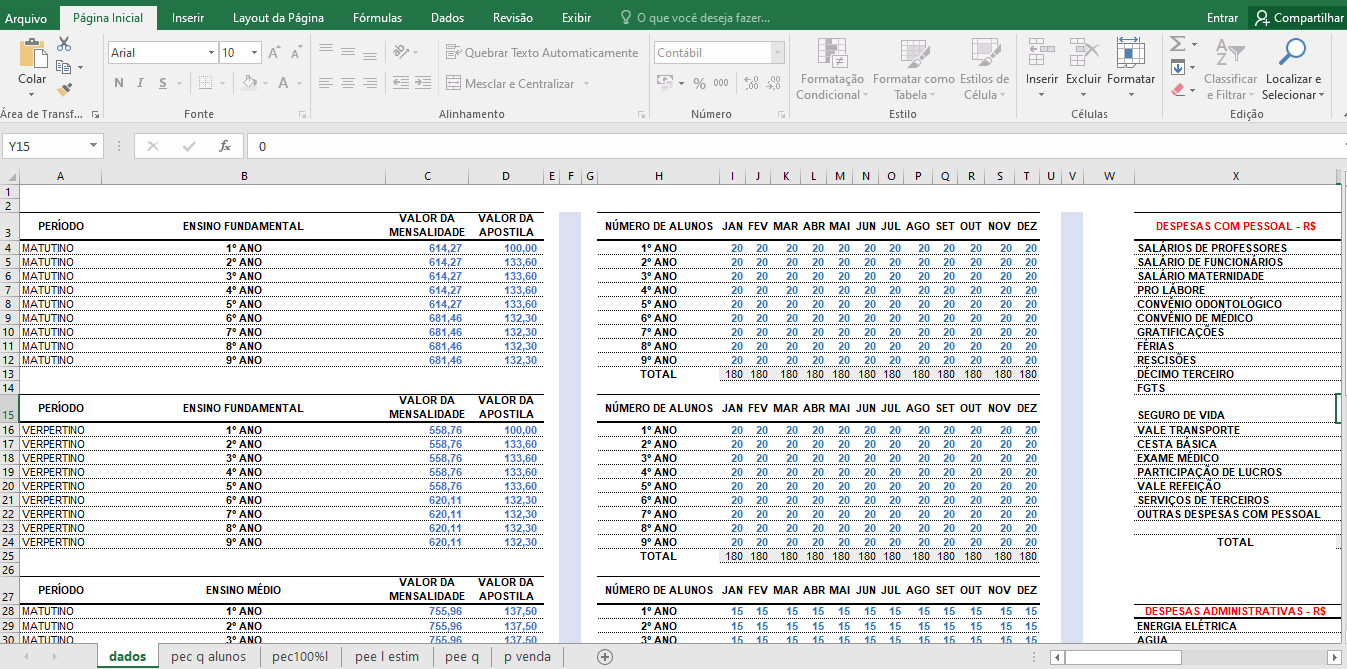Click the Entrar sign-in link
The height and width of the screenshot is (669, 1347).
[x=1222, y=18]
